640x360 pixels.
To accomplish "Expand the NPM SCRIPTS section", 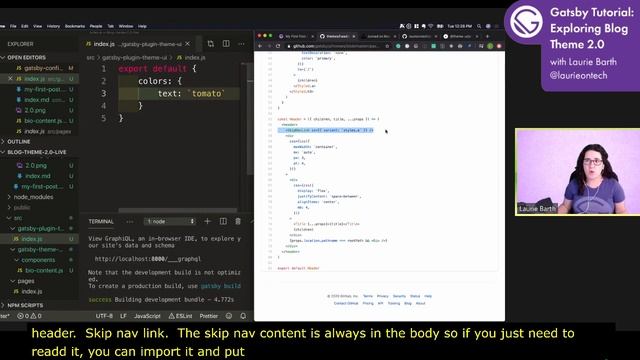I will [22, 305].
